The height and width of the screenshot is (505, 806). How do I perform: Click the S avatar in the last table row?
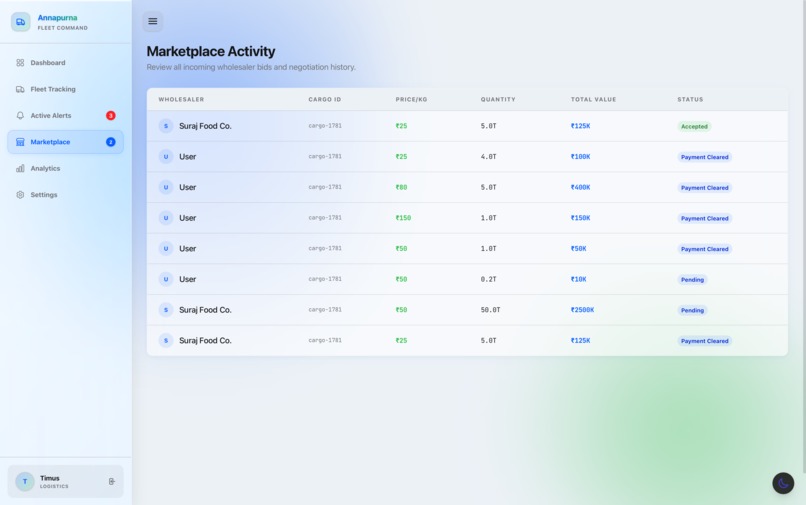pyautogui.click(x=166, y=340)
